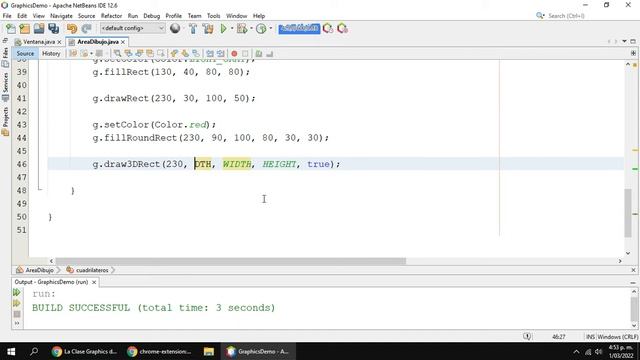
Task: Click the first profiler snapshot icon
Action: pyautogui.click(x=328, y=29)
